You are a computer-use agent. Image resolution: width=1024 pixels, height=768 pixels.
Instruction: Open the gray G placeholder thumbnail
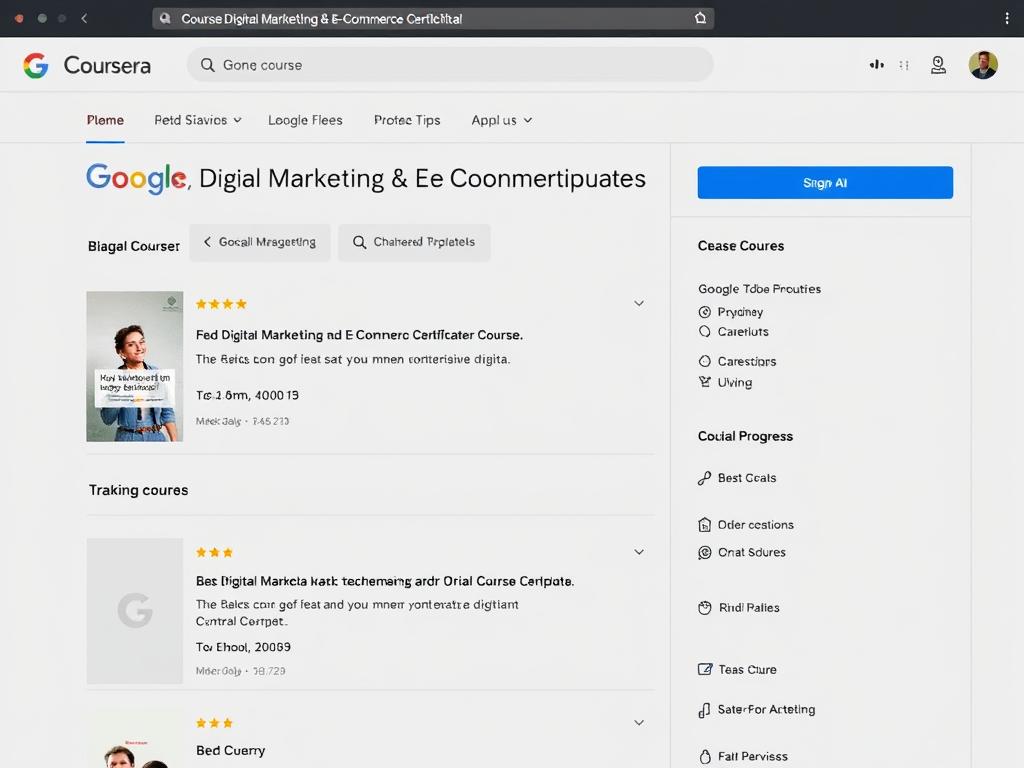pos(135,611)
